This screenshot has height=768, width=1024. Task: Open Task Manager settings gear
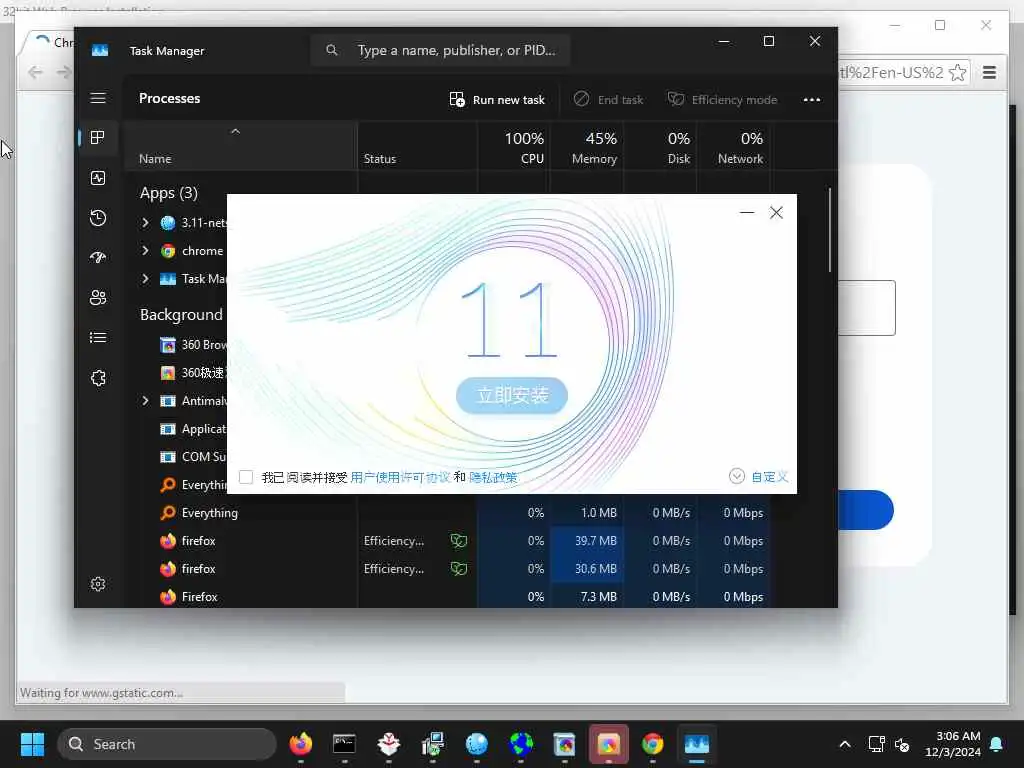[x=98, y=584]
